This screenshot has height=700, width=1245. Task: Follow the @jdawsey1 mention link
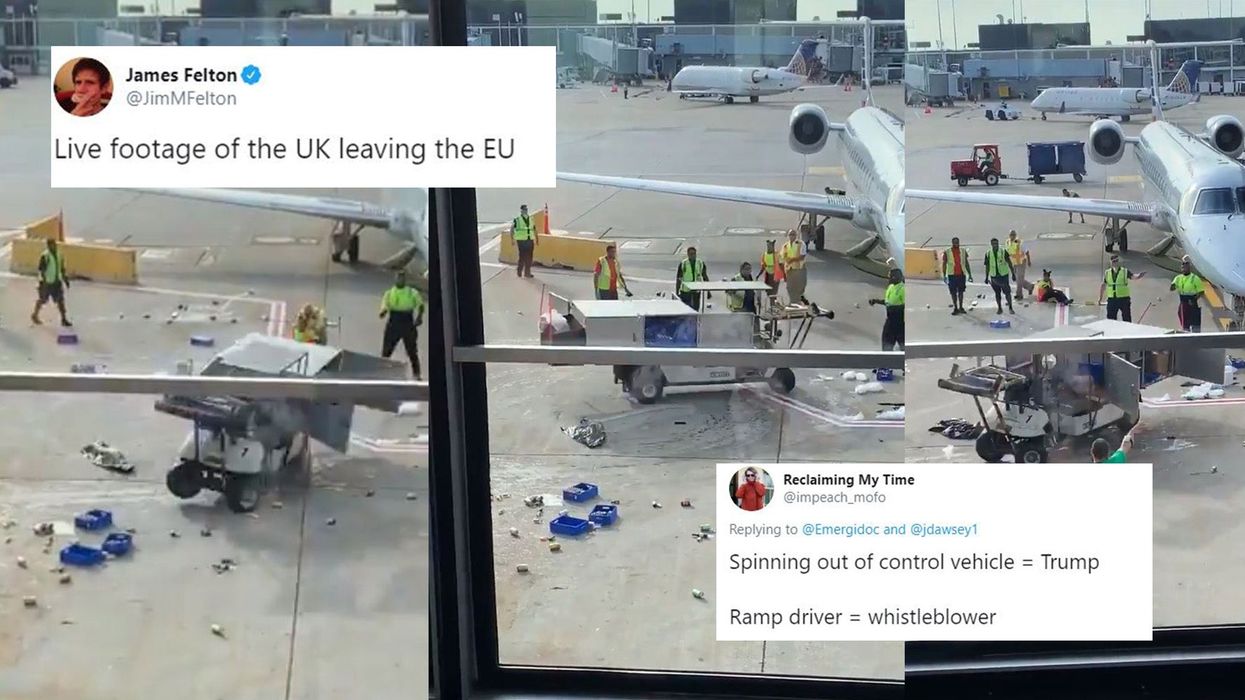pos(944,529)
